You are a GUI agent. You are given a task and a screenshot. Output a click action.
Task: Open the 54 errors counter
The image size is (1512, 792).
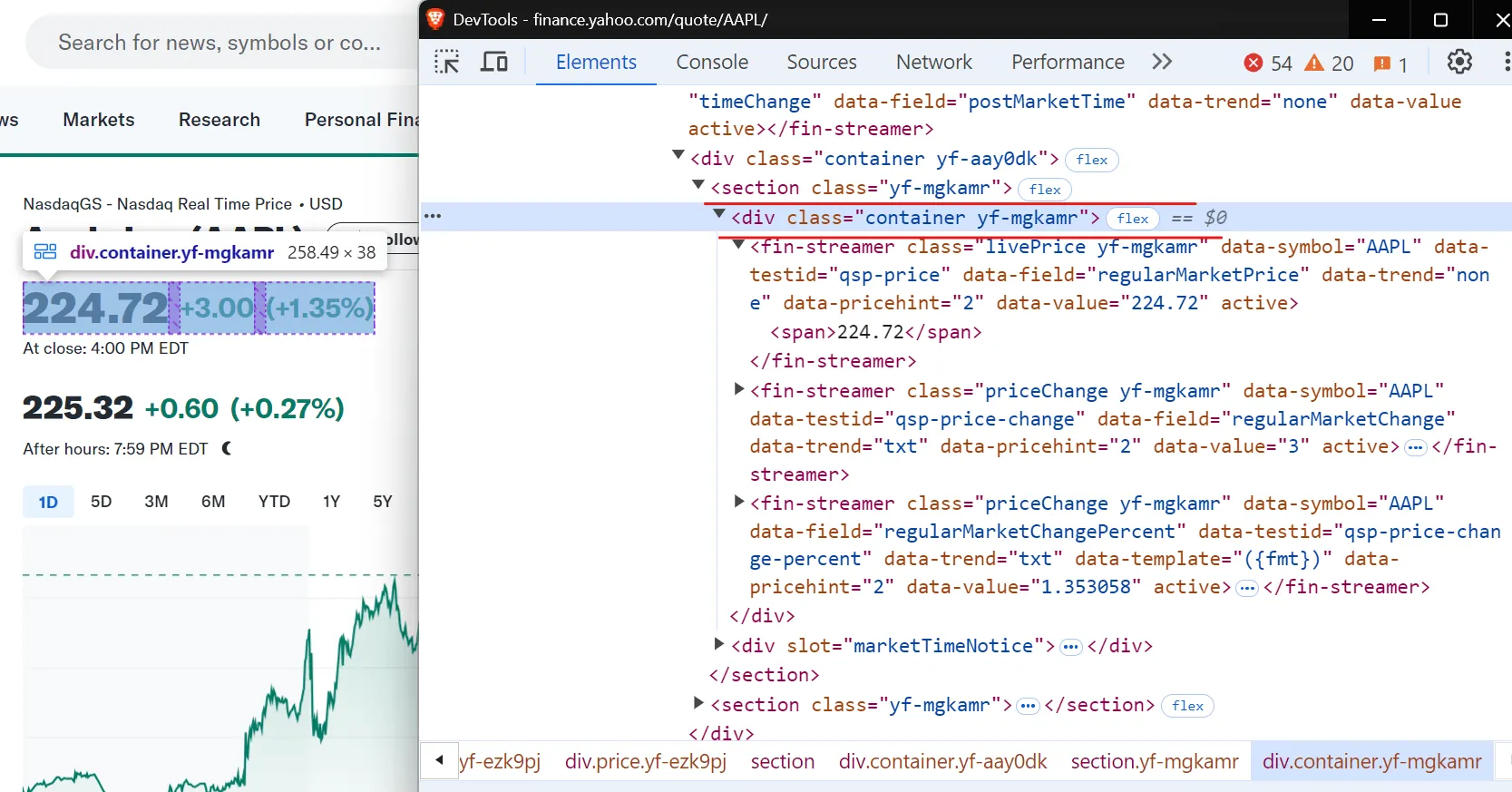pos(1268,63)
